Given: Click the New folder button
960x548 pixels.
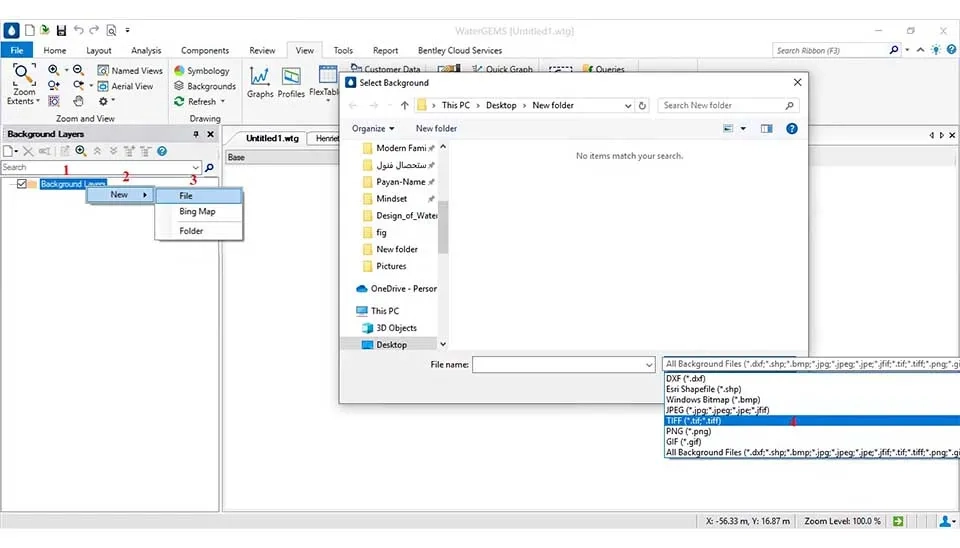Looking at the screenshot, I should [436, 128].
